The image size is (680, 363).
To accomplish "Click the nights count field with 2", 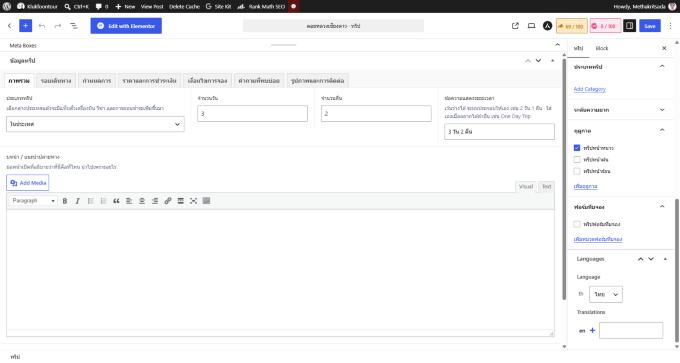I will click(376, 114).
